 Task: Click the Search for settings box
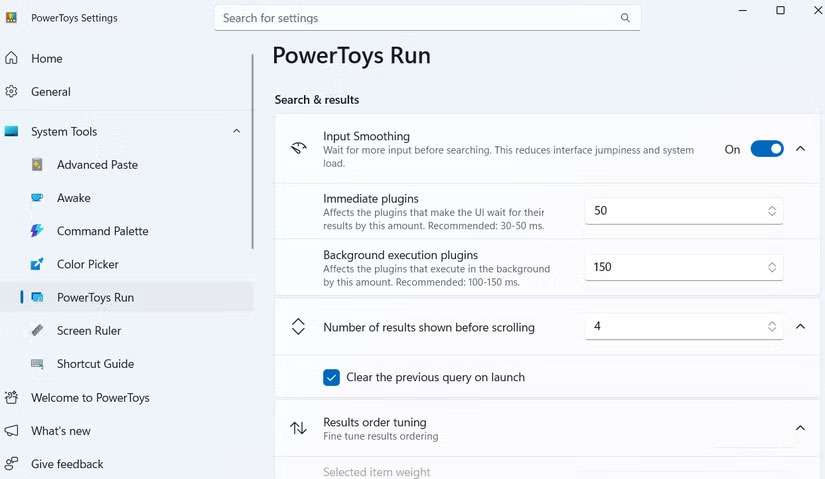(427, 18)
